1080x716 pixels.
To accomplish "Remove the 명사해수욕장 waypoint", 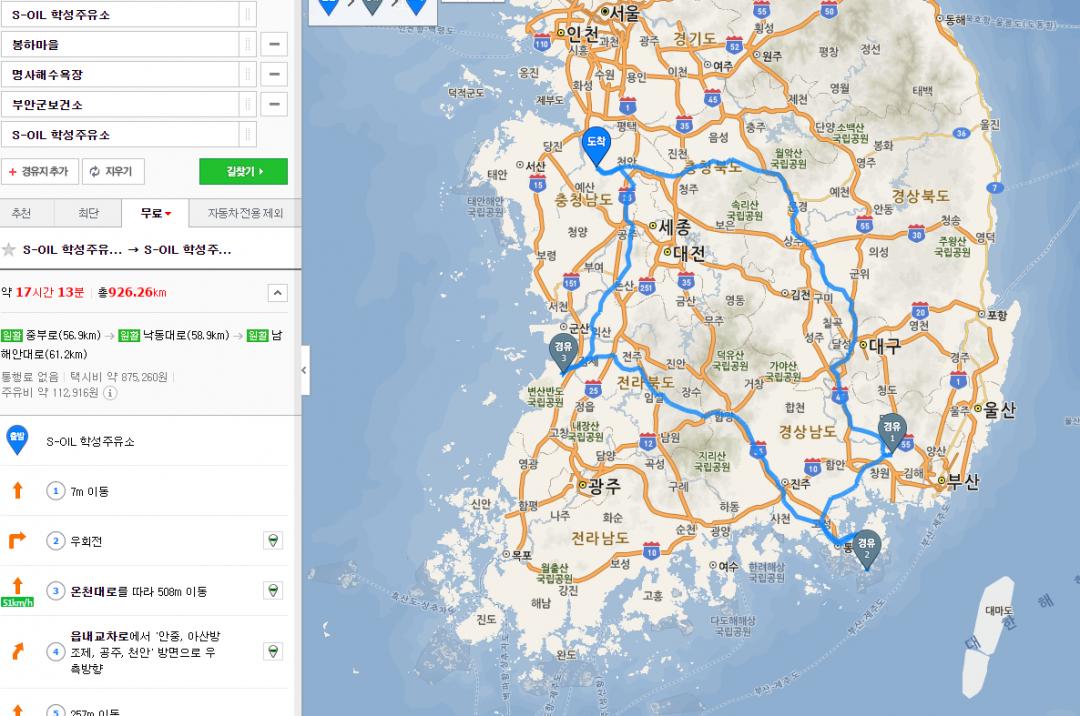I will tap(274, 74).
